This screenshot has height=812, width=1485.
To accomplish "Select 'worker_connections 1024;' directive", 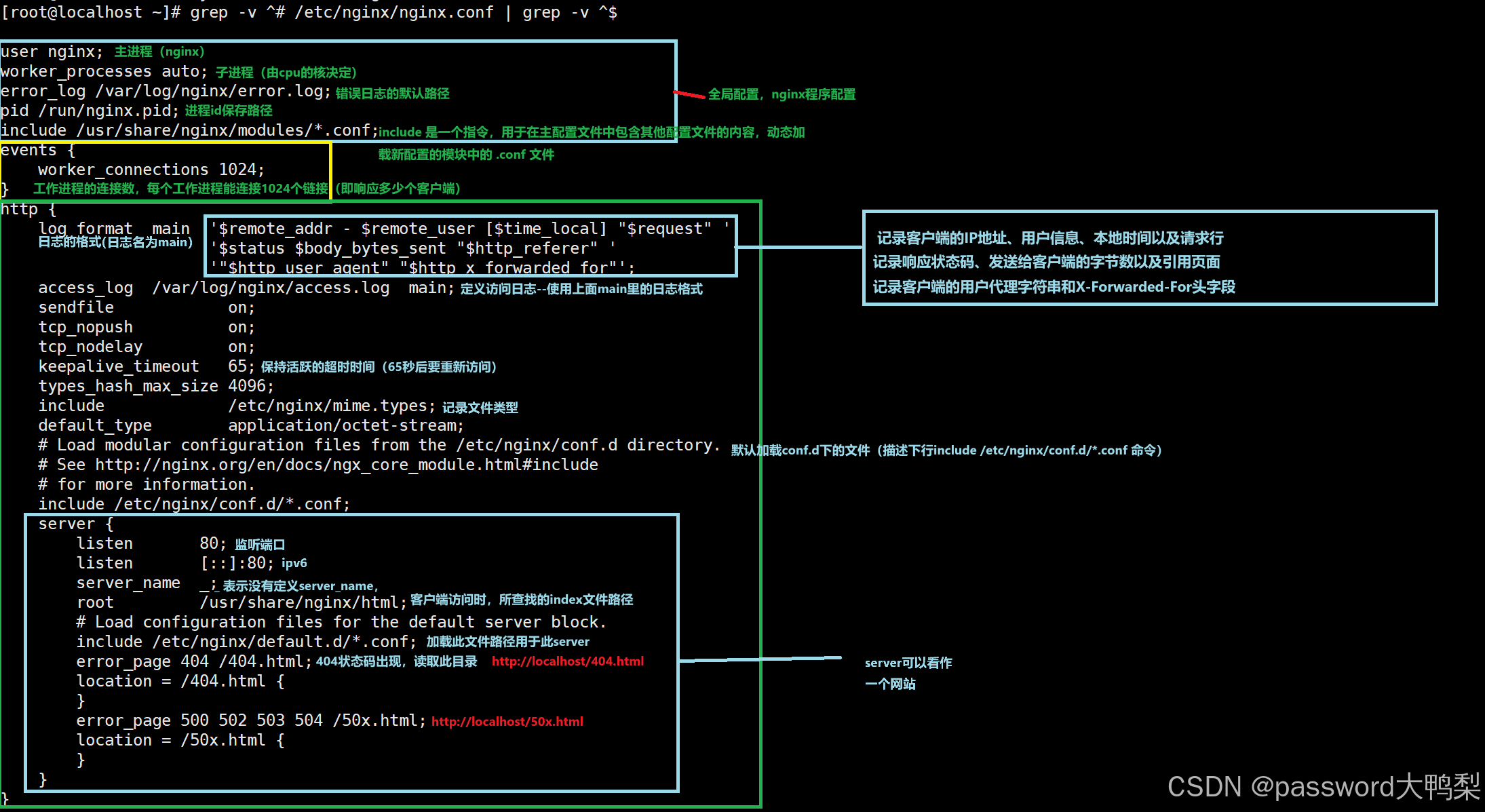I will 151,170.
